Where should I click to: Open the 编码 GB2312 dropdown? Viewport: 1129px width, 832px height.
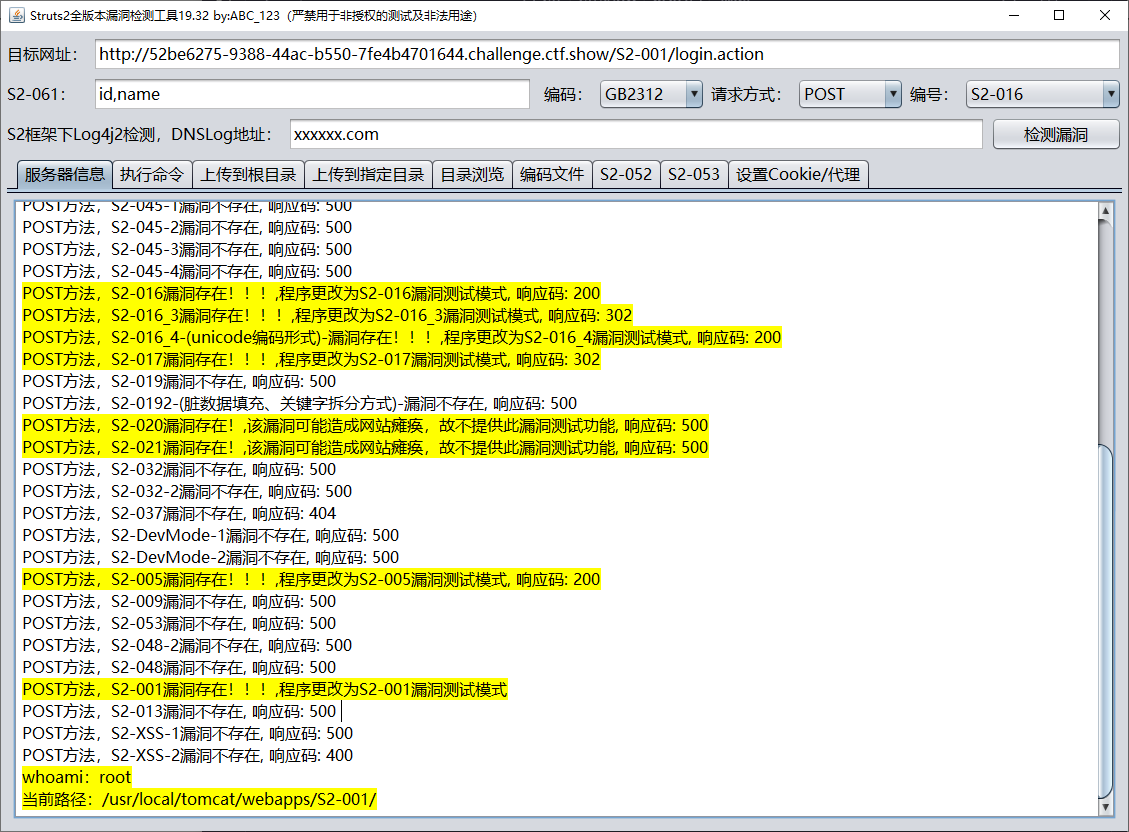tap(652, 94)
